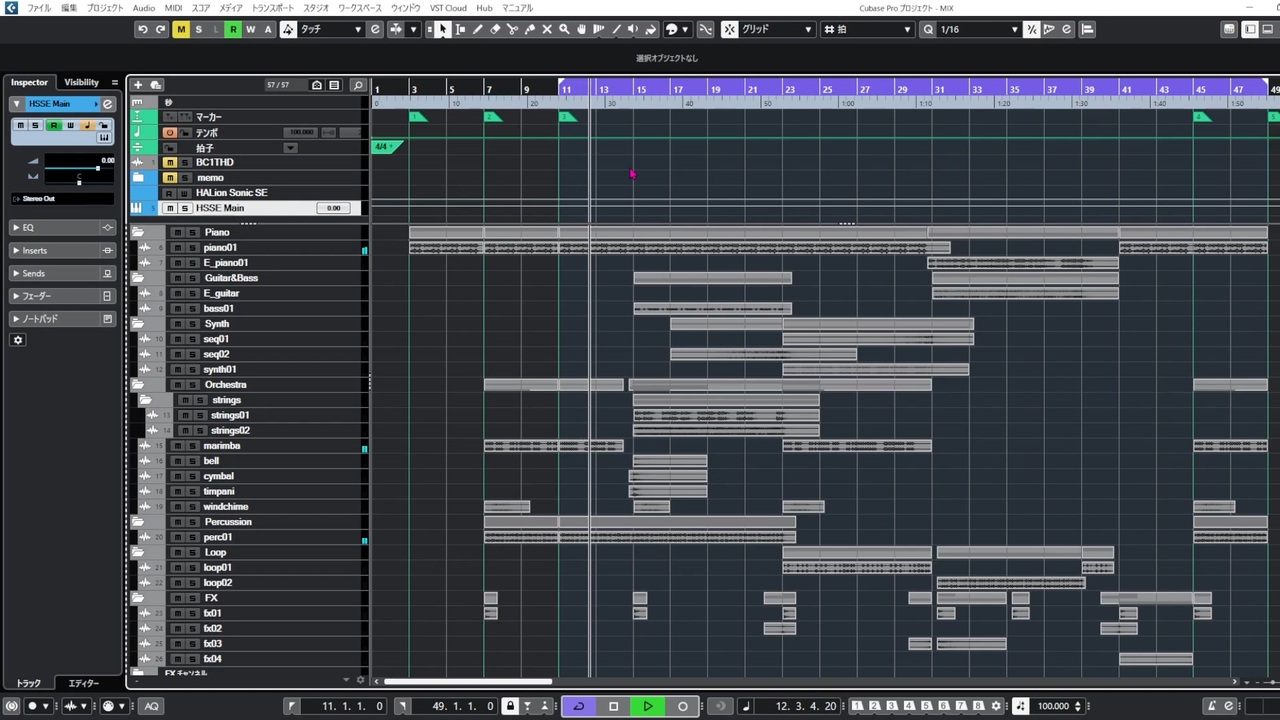Open the ファイル menu

(x=38, y=8)
